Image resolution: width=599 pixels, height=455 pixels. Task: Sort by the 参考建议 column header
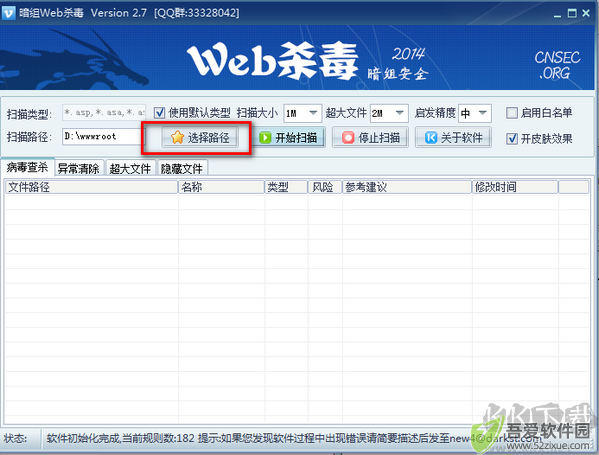(407, 187)
